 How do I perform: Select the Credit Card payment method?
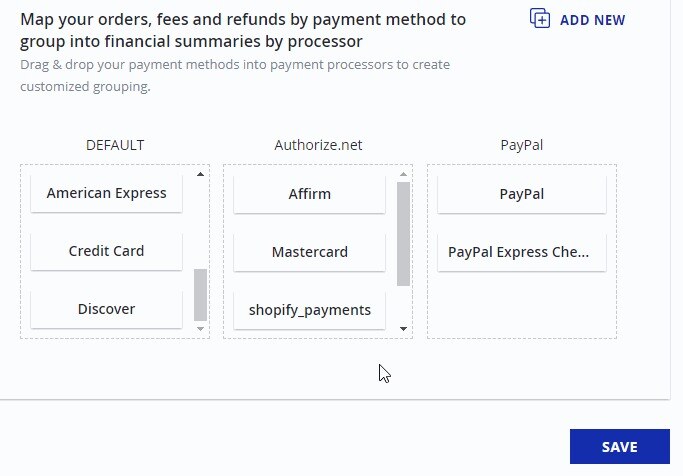pyautogui.click(x=106, y=251)
